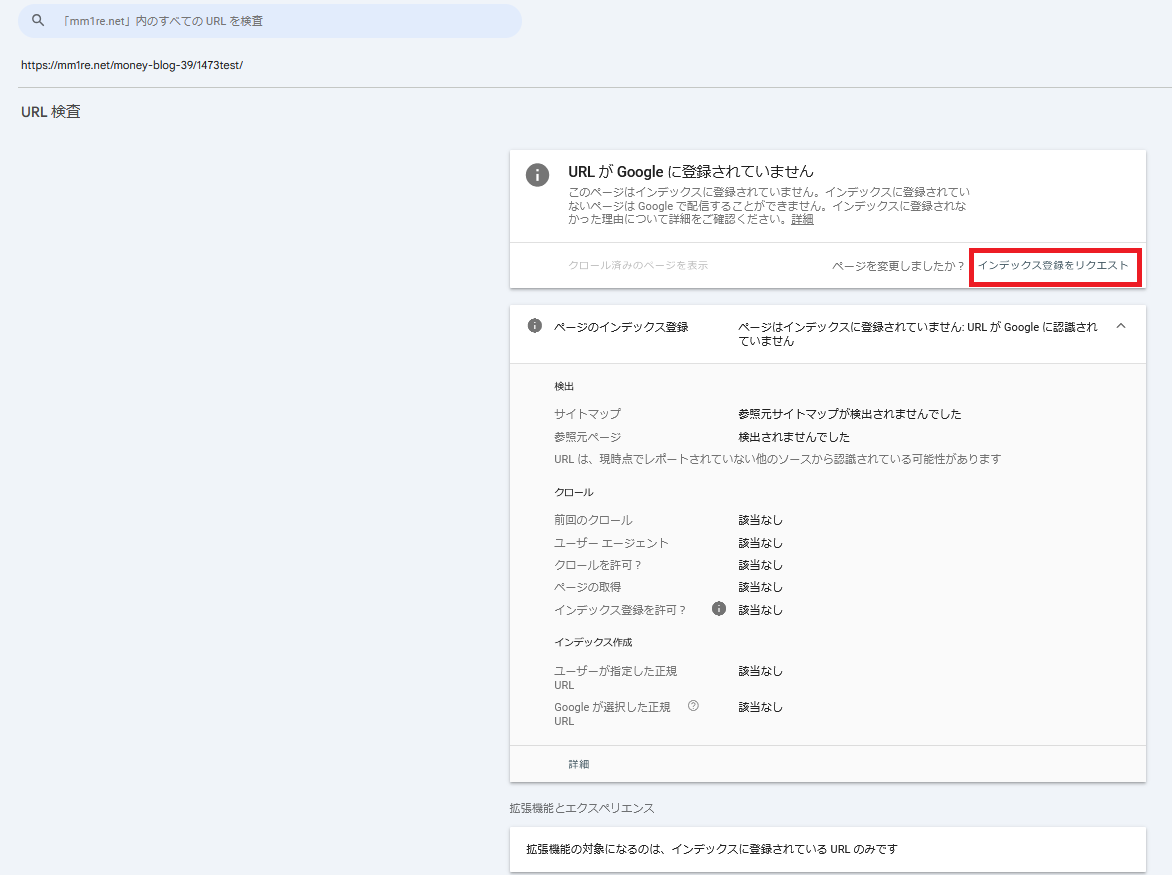Click 詳細 at the bottom of the indexing card
The height and width of the screenshot is (875, 1172).
pyautogui.click(x=579, y=764)
